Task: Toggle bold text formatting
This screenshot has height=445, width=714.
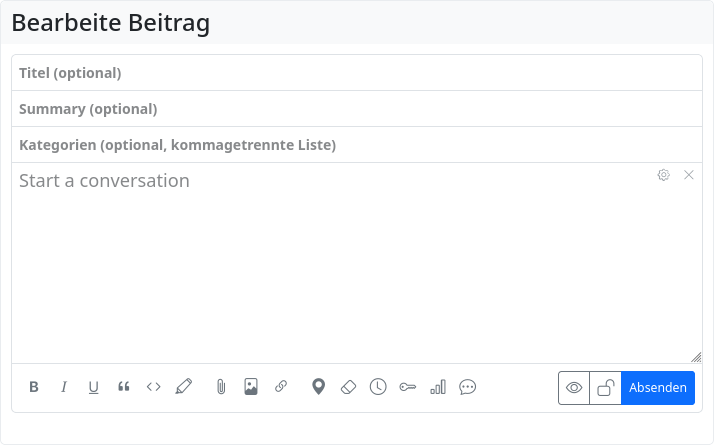Action: coord(34,387)
